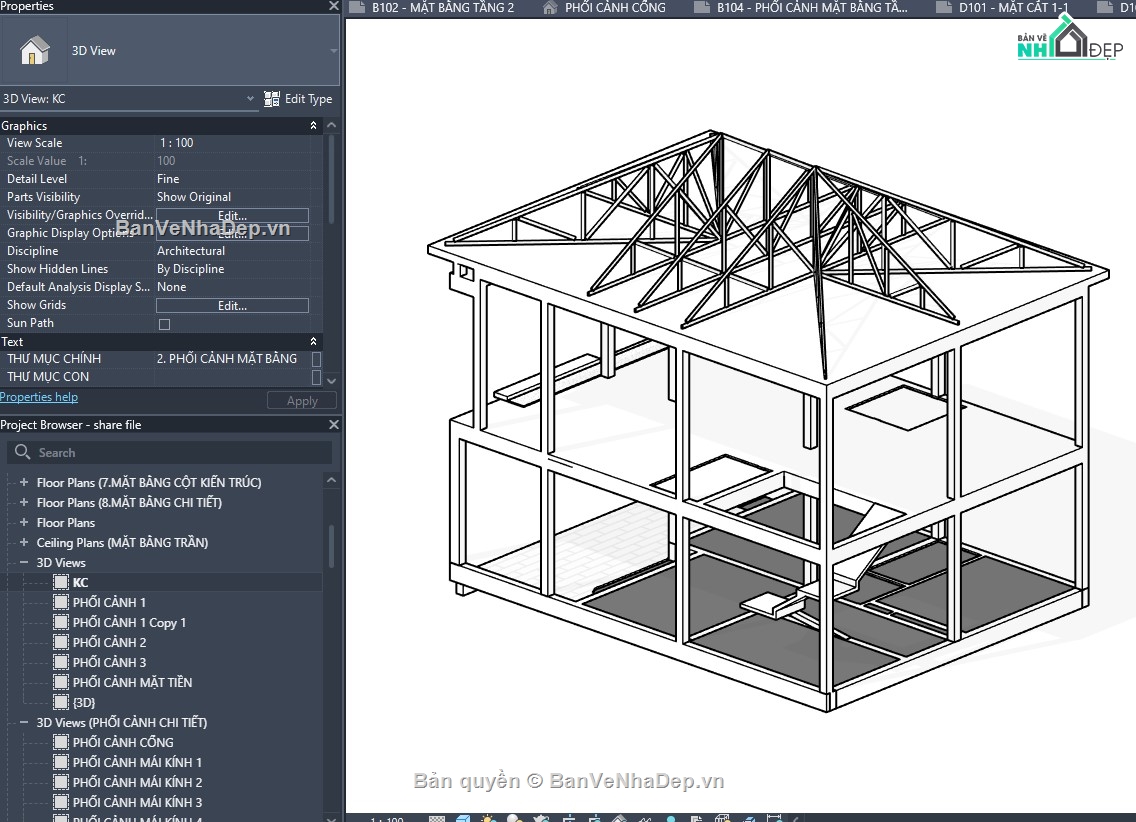Select the PHỐI CẢNH 3 view icon
Screen dimensions: 1136x822
coord(61,662)
